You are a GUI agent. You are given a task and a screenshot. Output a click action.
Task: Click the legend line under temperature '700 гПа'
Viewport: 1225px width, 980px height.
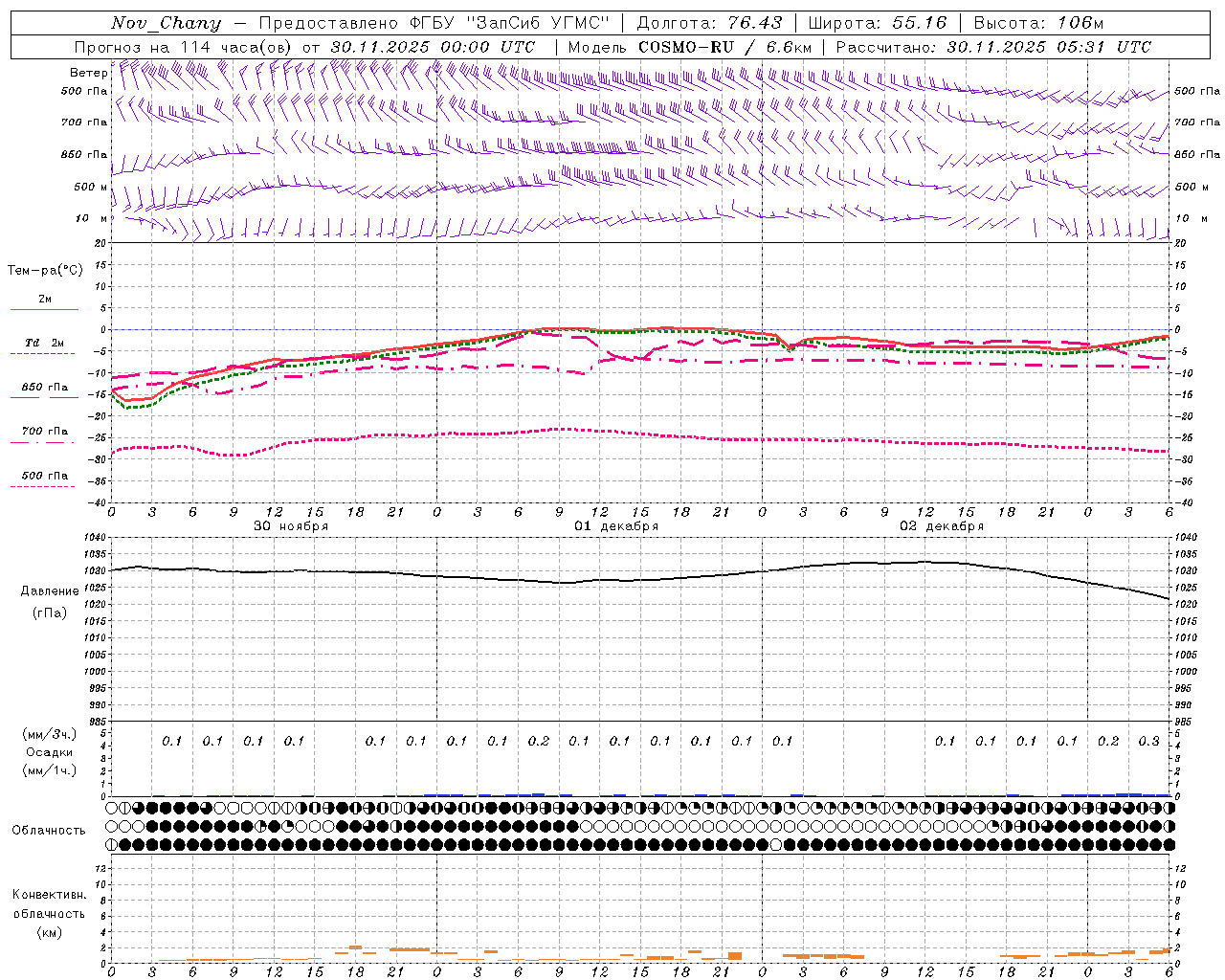point(43,442)
